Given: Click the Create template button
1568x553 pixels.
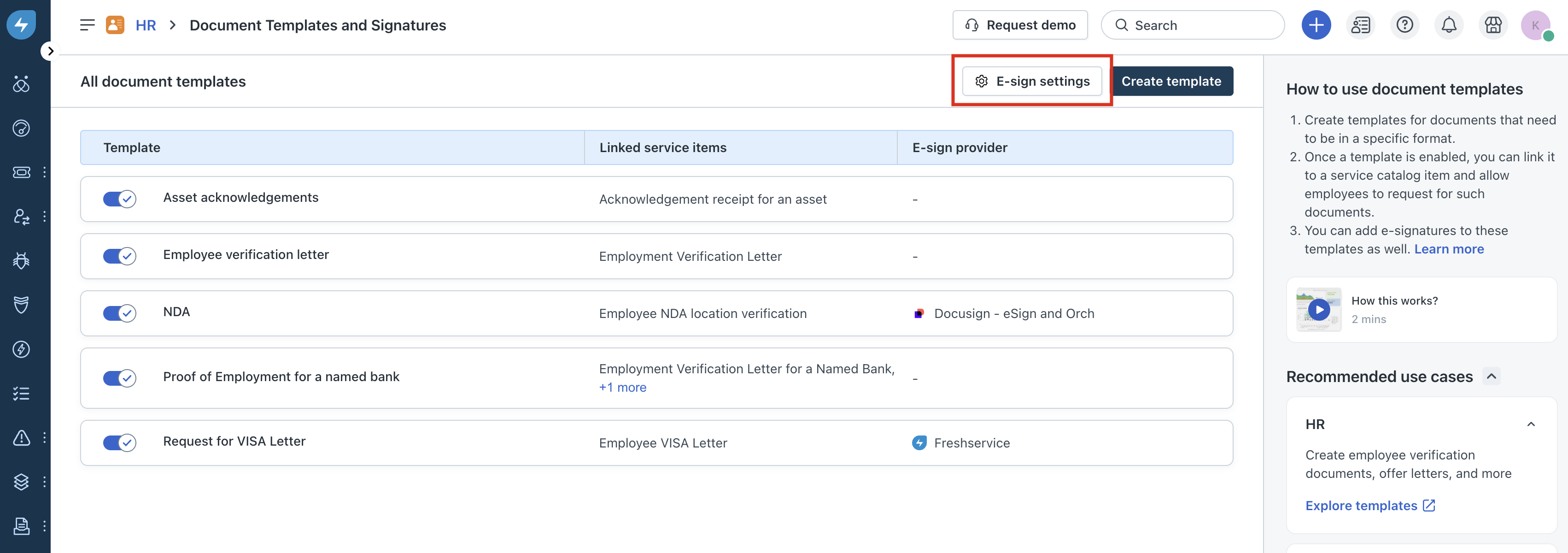Looking at the screenshot, I should tap(1170, 81).
